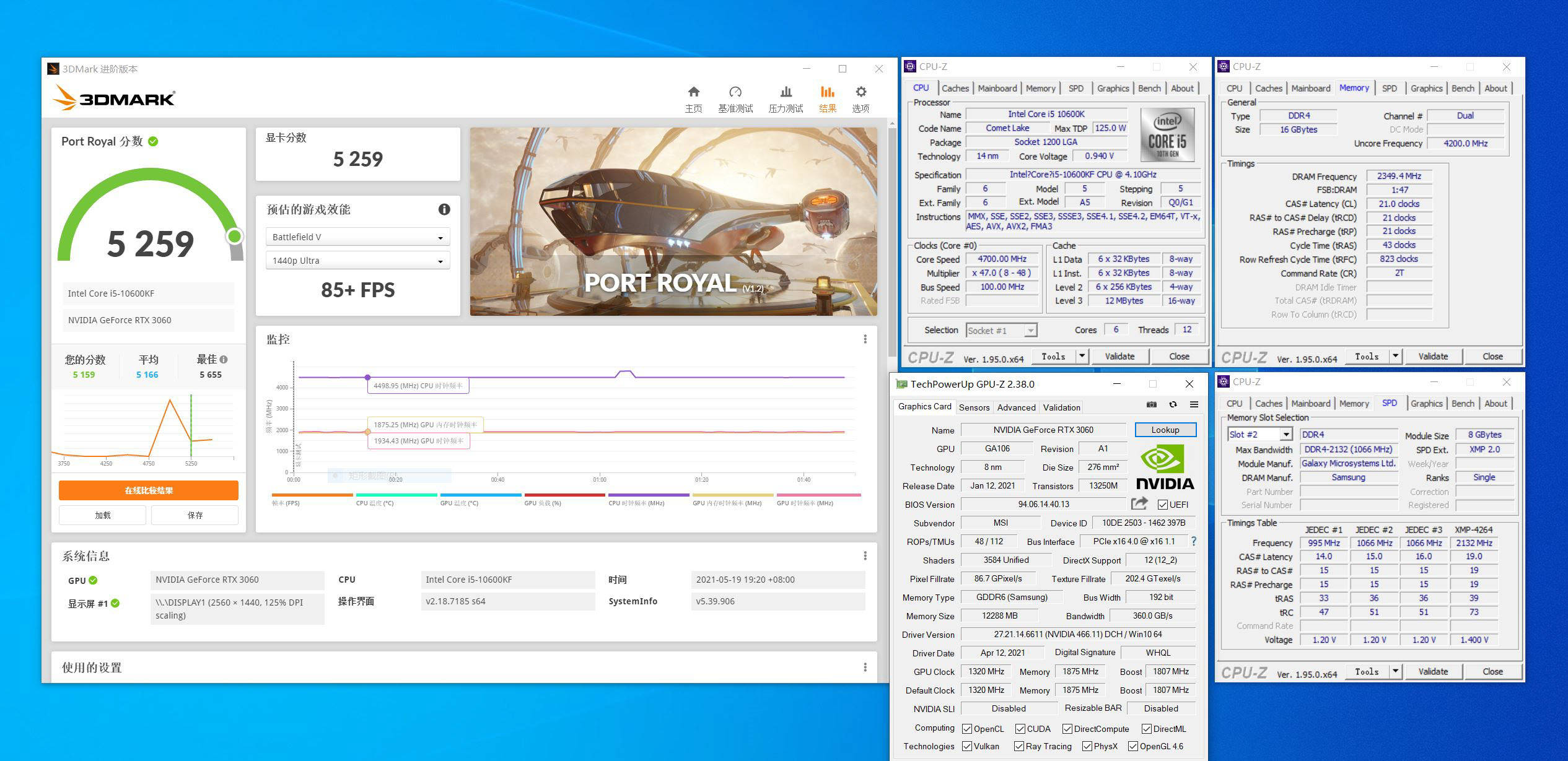Click the purple CPU 时钟频率 legend bar

pos(649,495)
